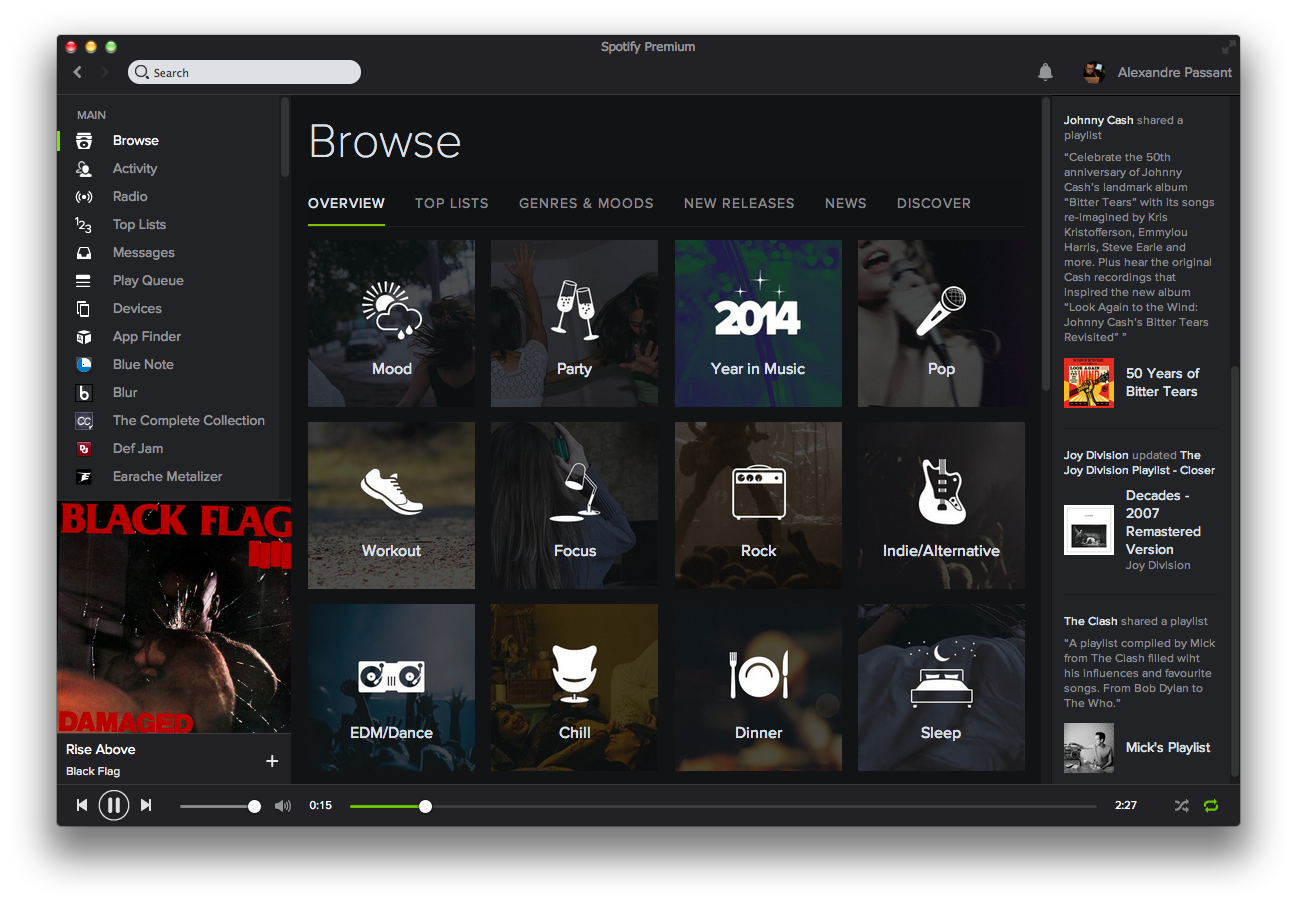The height and width of the screenshot is (905, 1297).
Task: Pause the current song
Action: pos(114,805)
